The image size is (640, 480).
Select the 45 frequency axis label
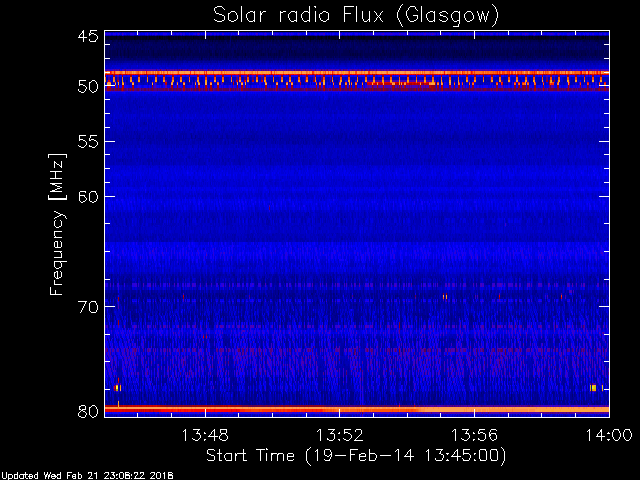click(88, 36)
